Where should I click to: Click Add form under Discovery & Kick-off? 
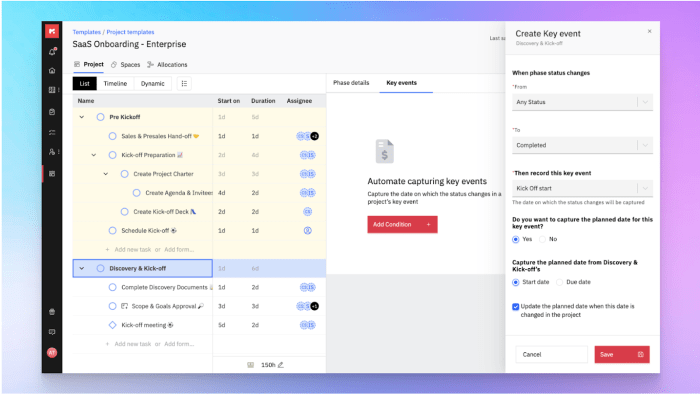(x=179, y=344)
